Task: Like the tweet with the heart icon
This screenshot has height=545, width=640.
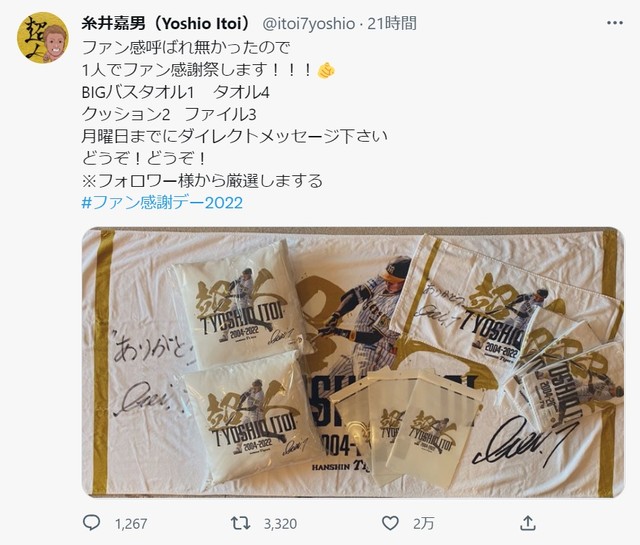Action: coord(390,523)
